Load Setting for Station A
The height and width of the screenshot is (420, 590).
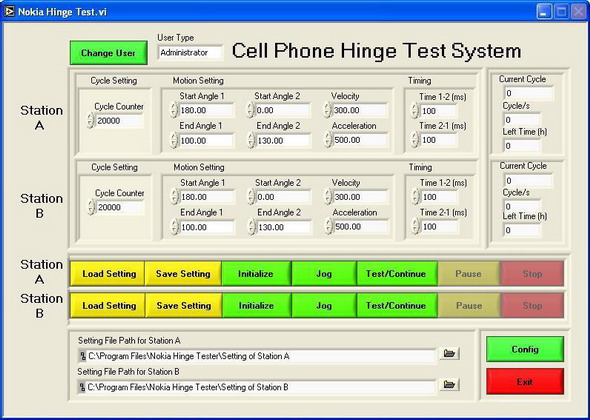(x=109, y=274)
